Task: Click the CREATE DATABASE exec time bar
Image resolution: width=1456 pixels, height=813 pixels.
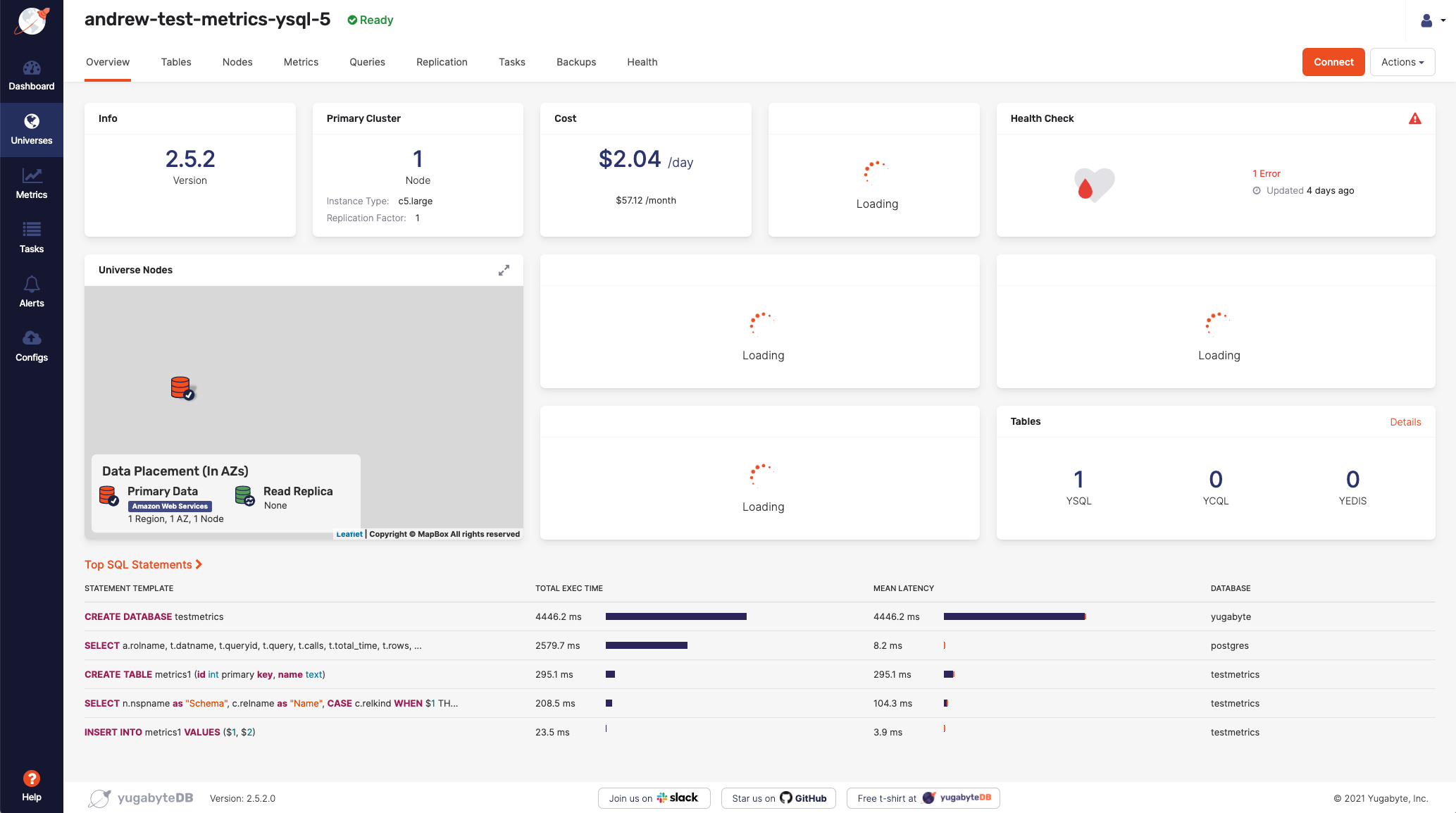Action: coord(675,616)
